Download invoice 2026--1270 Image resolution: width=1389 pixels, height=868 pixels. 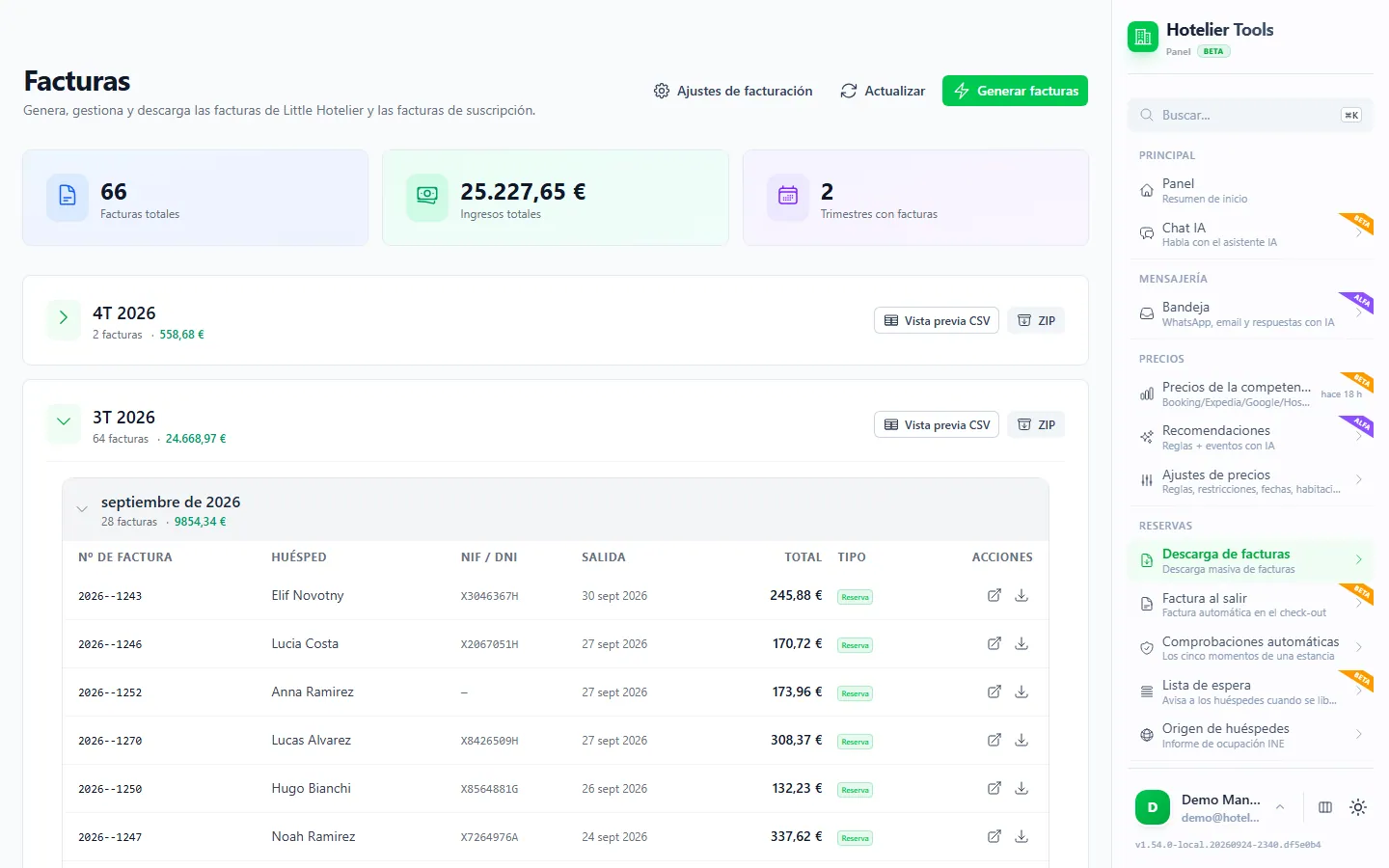coord(1021,740)
